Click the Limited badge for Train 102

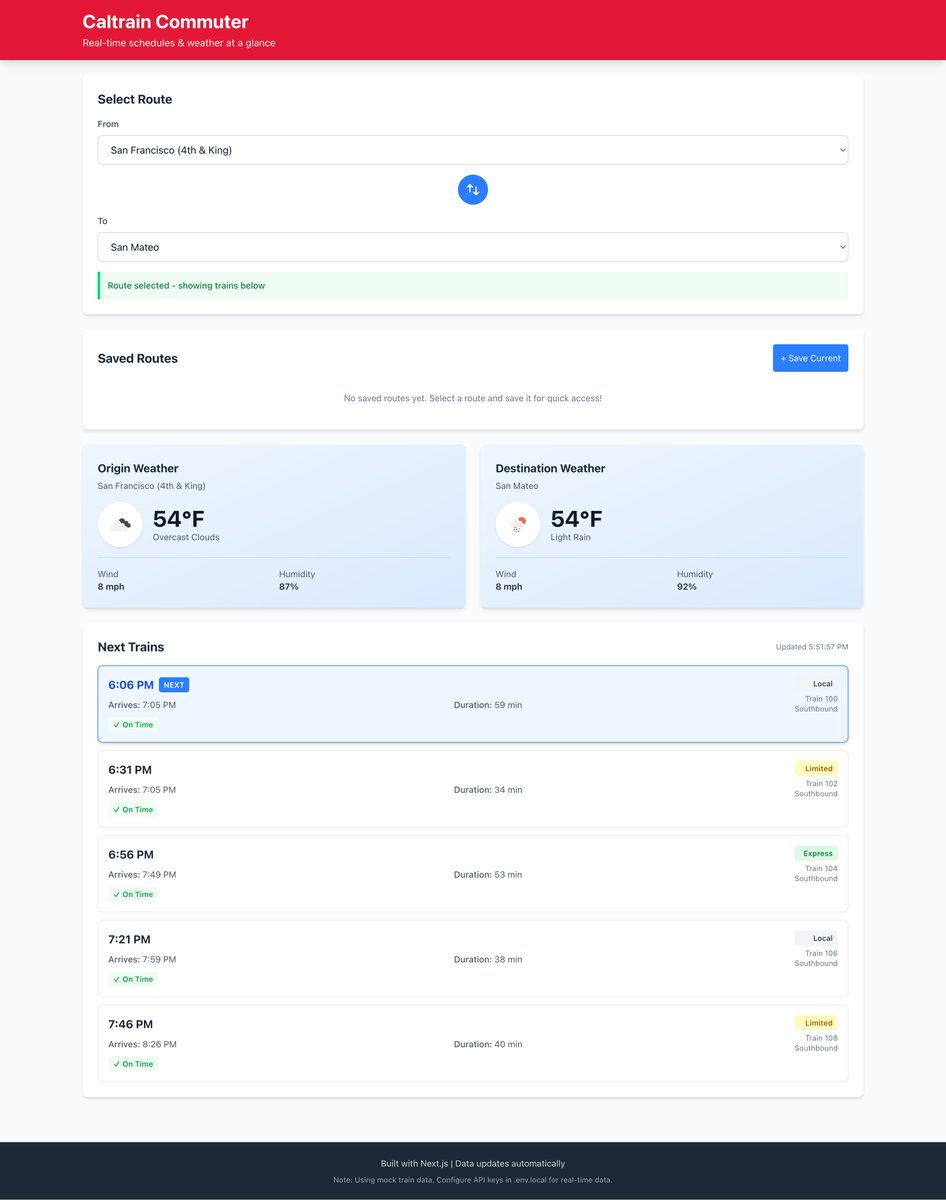pyautogui.click(x=817, y=769)
